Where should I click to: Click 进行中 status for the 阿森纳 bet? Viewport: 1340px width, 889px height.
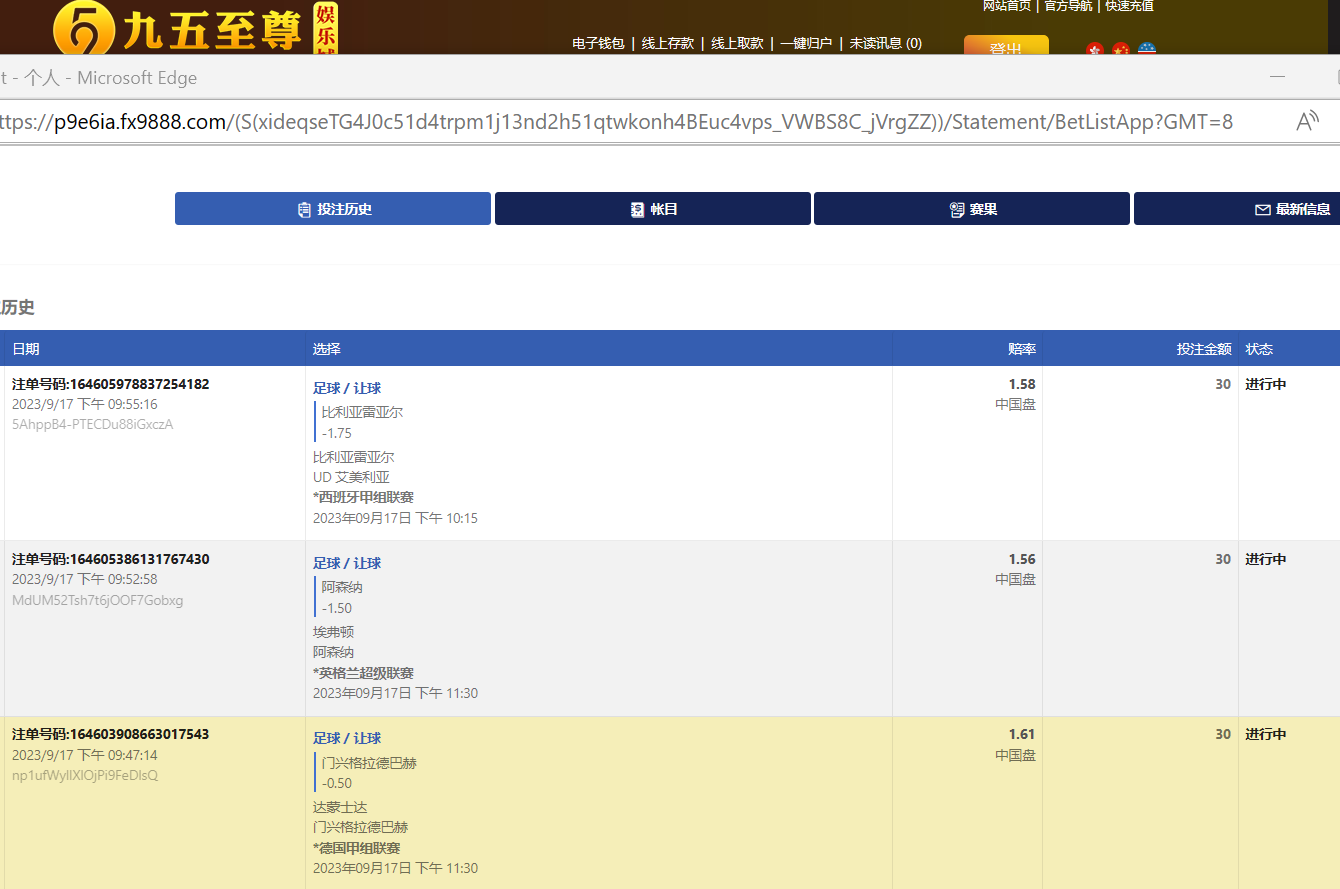tap(1266, 559)
